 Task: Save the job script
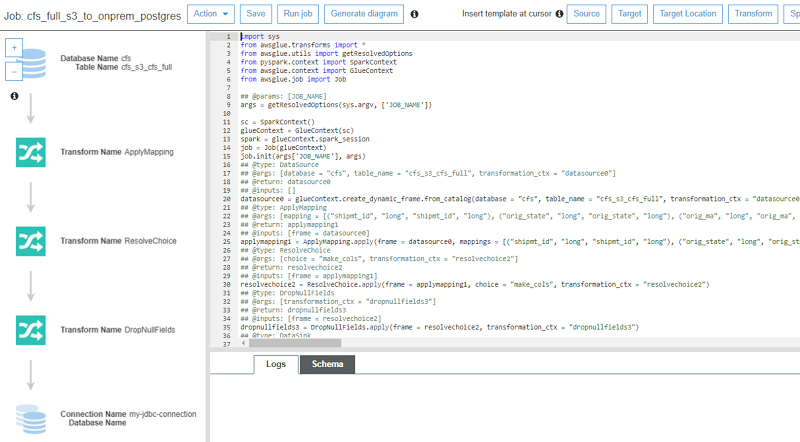tap(256, 14)
